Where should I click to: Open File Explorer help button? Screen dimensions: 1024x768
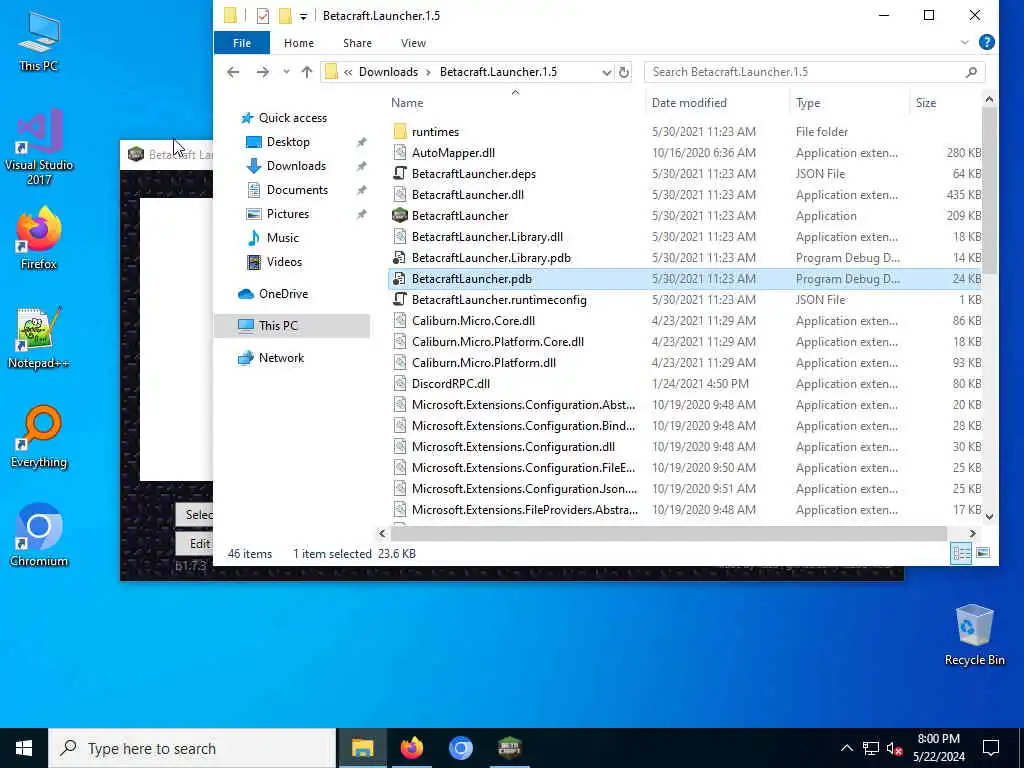coord(987,42)
